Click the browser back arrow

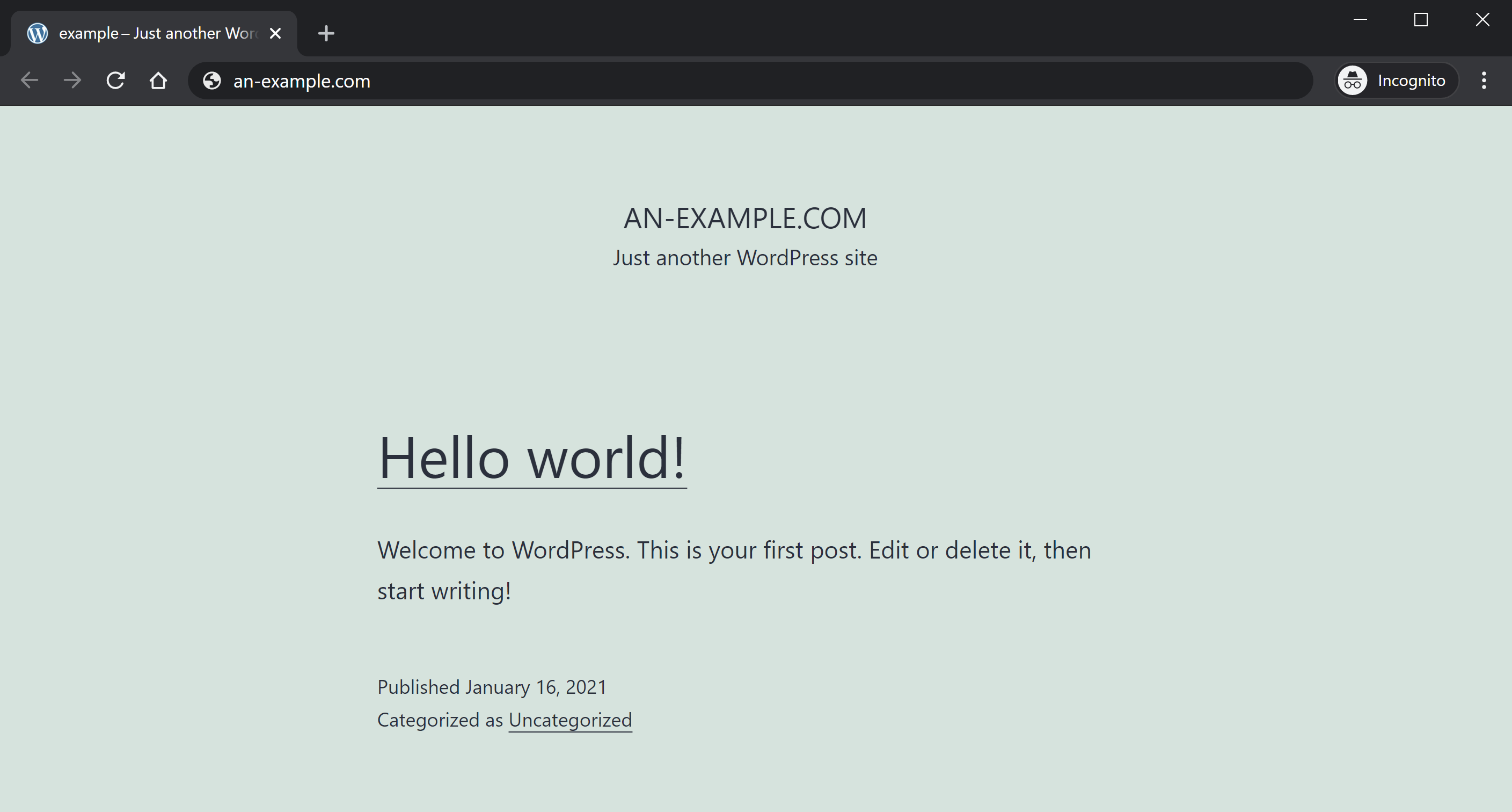tap(30, 81)
